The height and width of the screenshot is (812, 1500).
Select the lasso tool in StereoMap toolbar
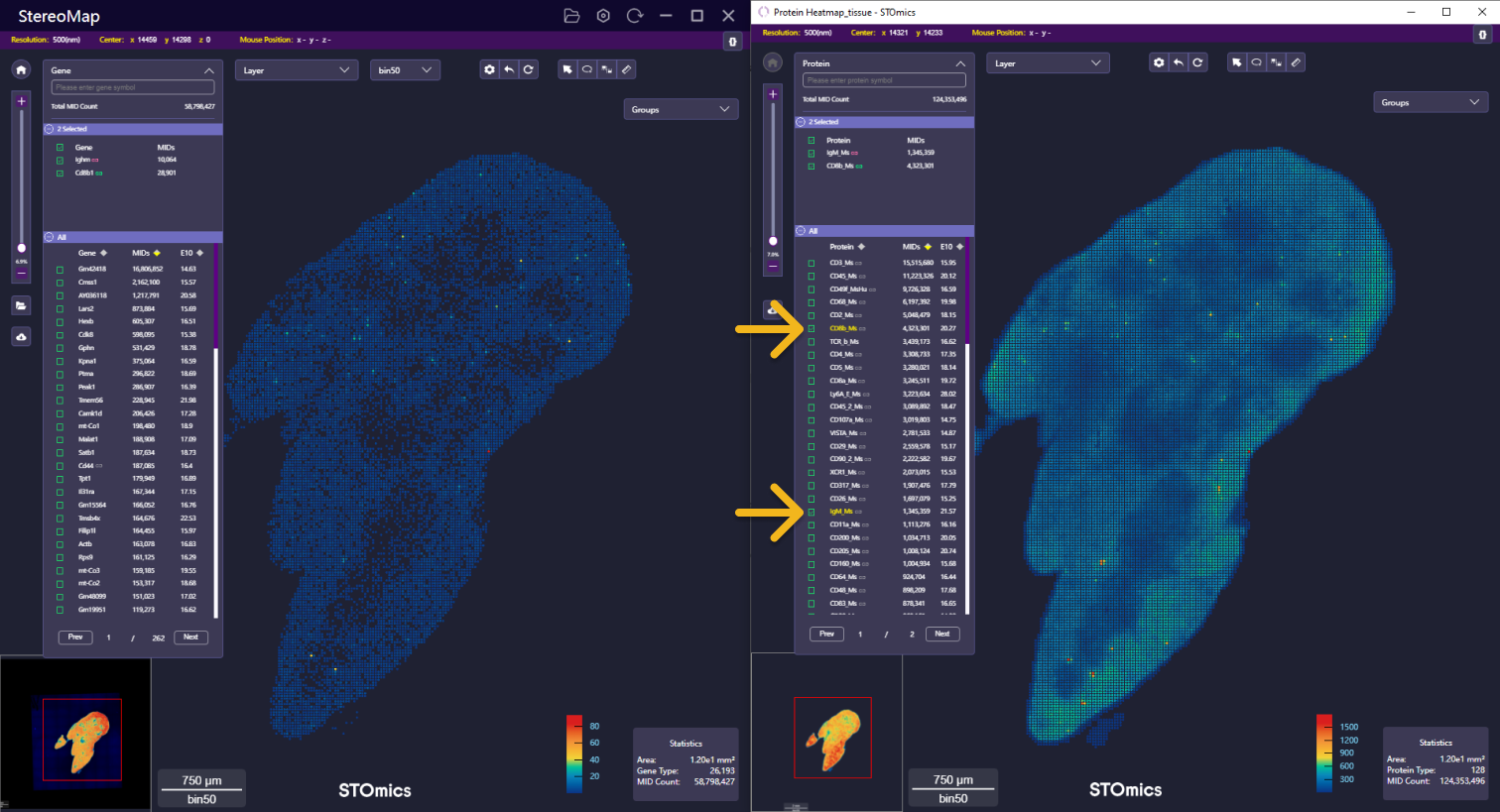(x=587, y=69)
